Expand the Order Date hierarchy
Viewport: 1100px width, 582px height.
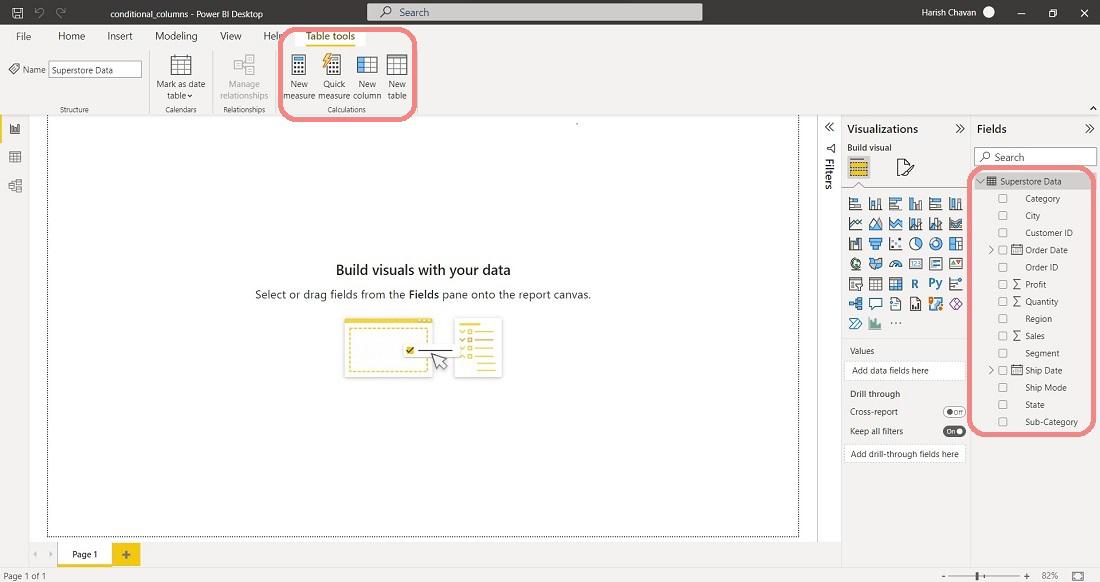(x=991, y=250)
